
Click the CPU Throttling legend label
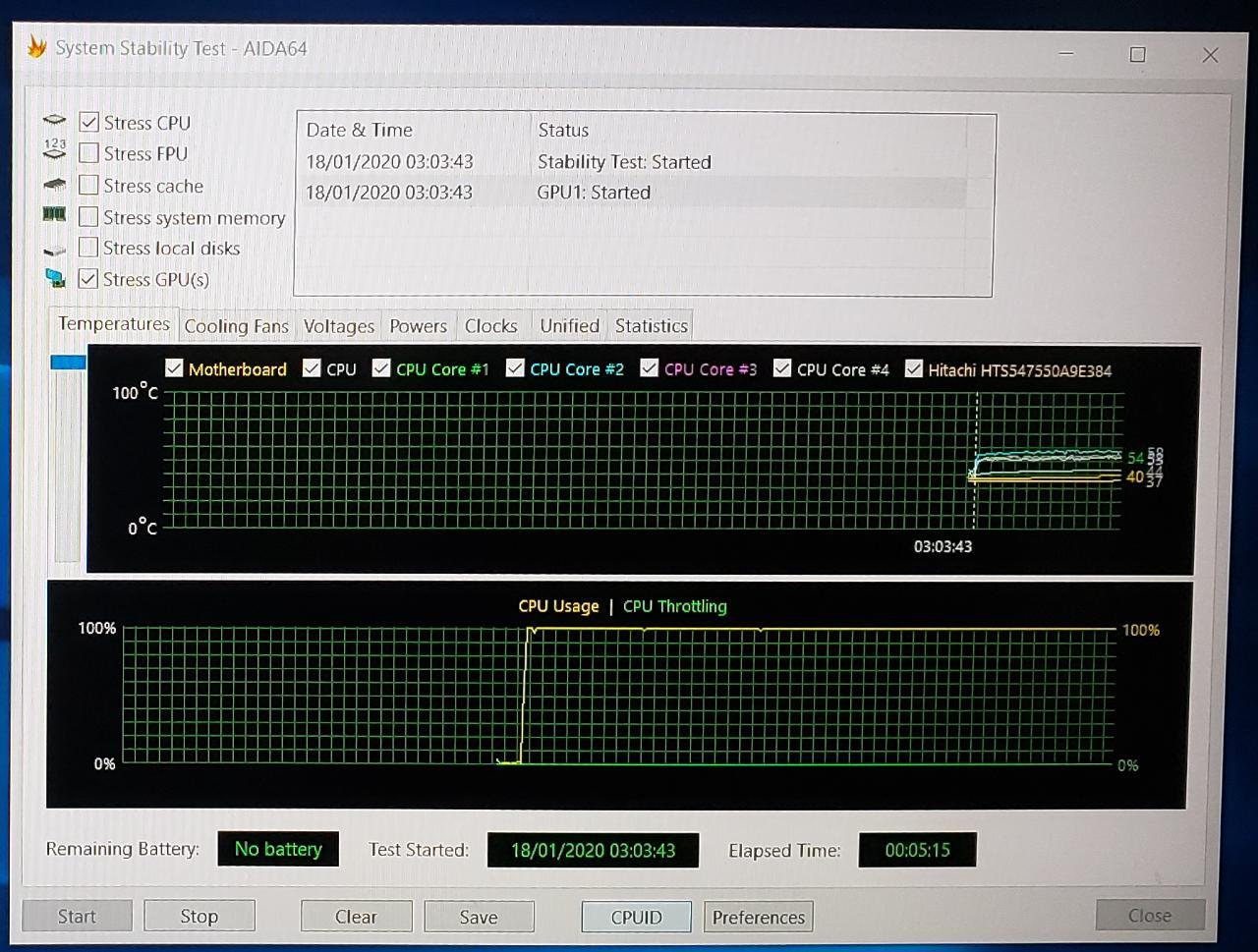pos(674,606)
